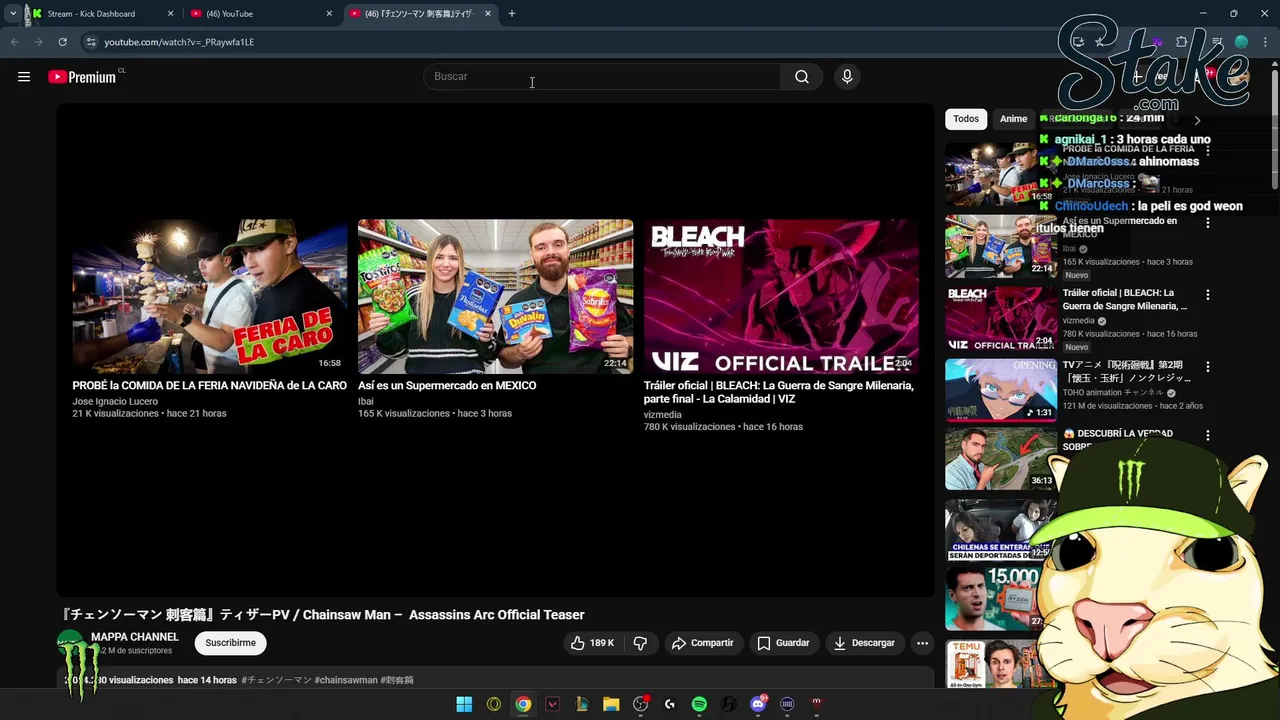Open the sidebar BLEACH trailer thumbnail

[x=1001, y=318]
